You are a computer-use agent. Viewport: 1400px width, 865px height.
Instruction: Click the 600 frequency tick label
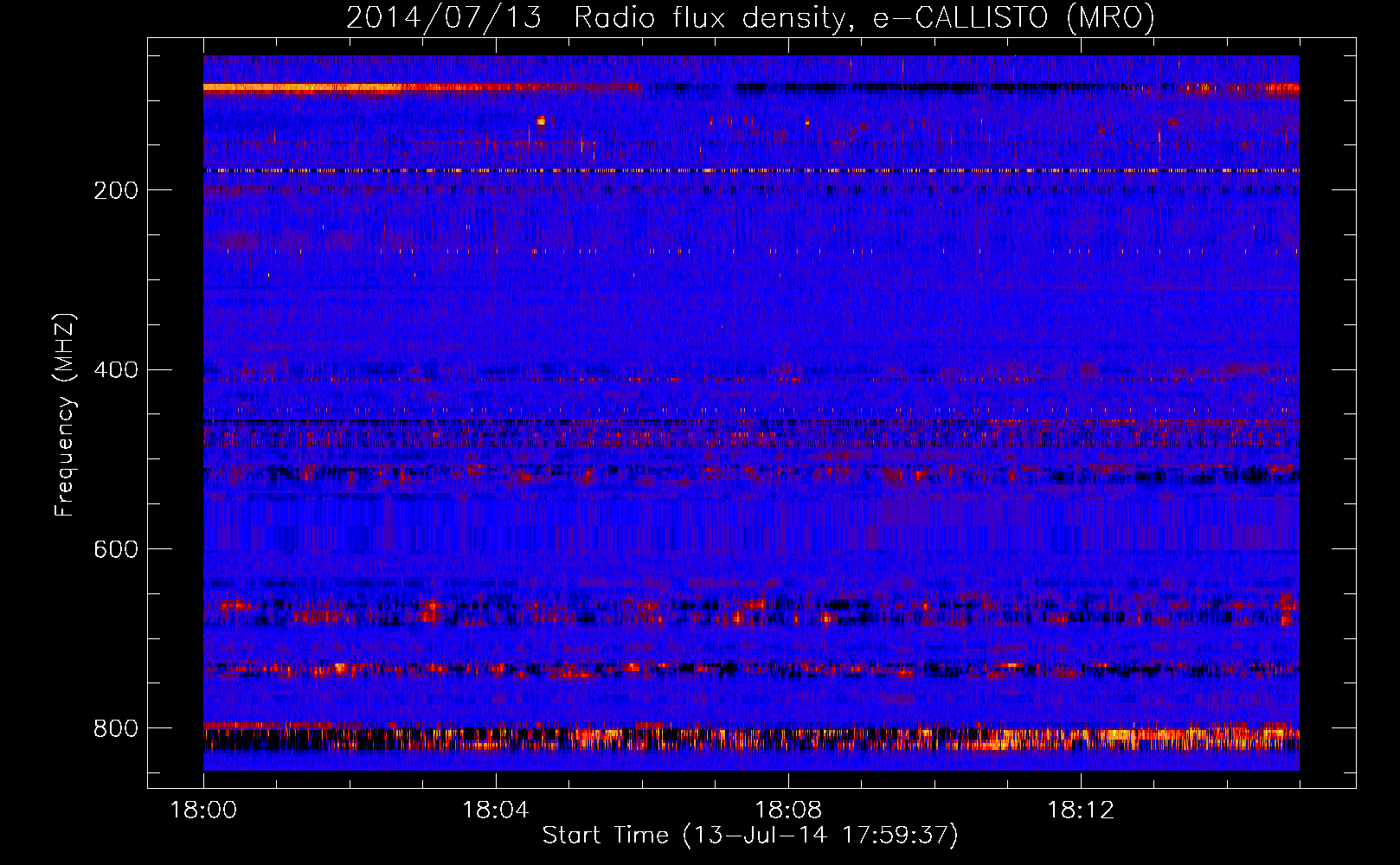(x=116, y=550)
